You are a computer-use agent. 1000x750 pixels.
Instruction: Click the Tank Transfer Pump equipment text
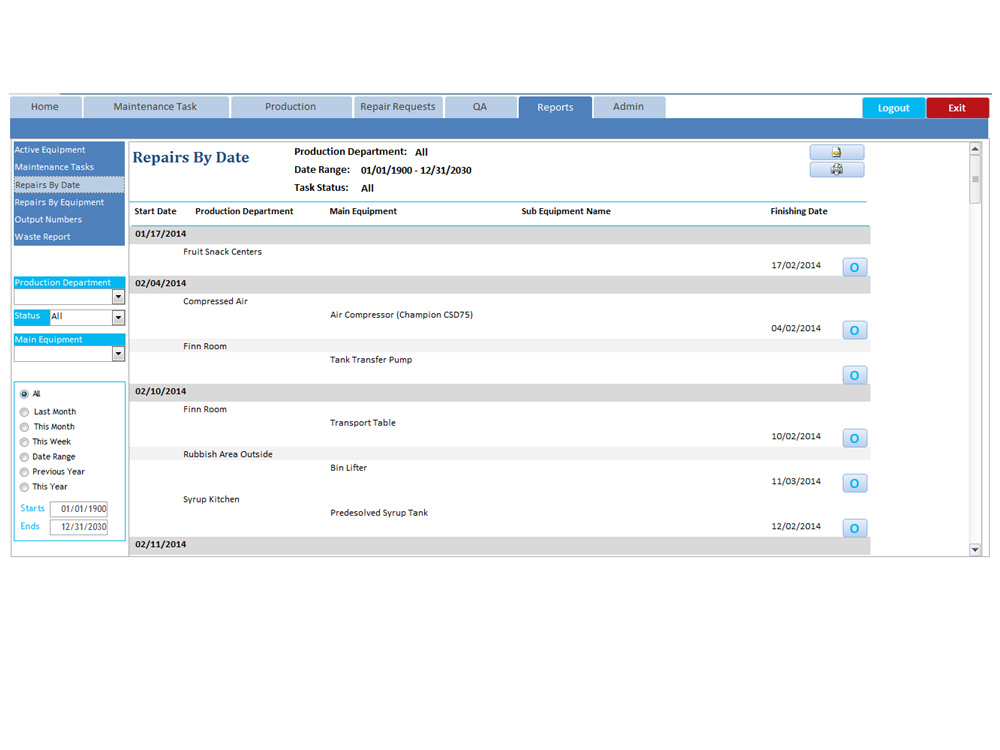coord(371,360)
